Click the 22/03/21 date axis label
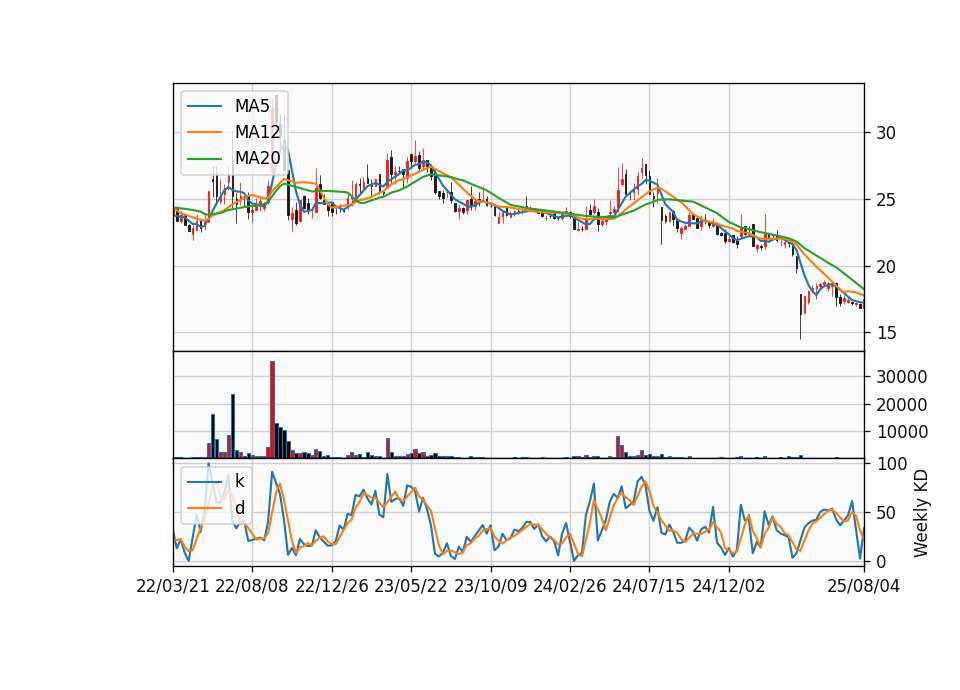This screenshot has height=690, width=960. 173,586
